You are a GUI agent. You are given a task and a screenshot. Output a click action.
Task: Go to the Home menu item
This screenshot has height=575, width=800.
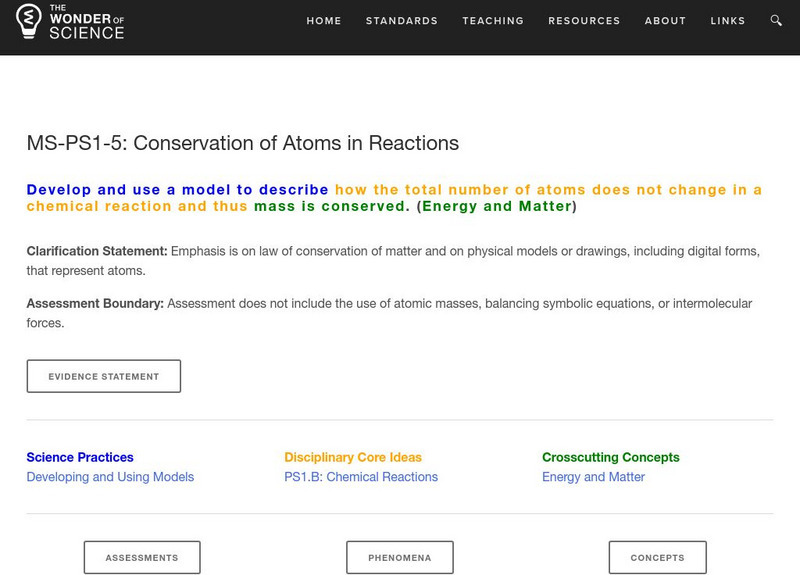(324, 21)
